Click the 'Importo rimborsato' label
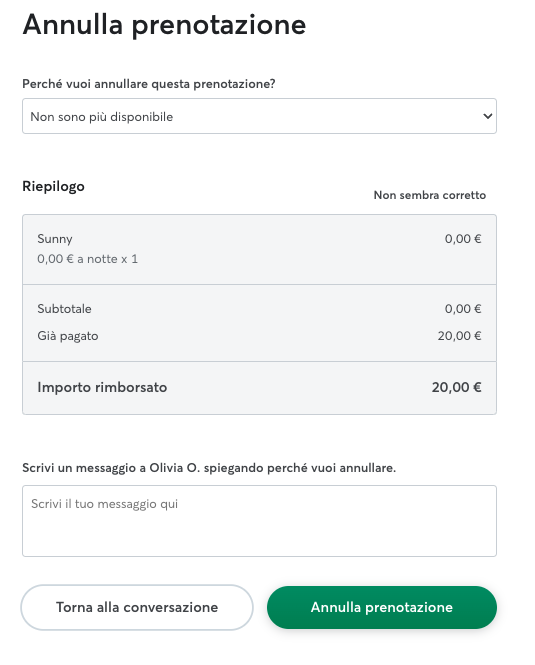535x665 pixels. pos(102,387)
